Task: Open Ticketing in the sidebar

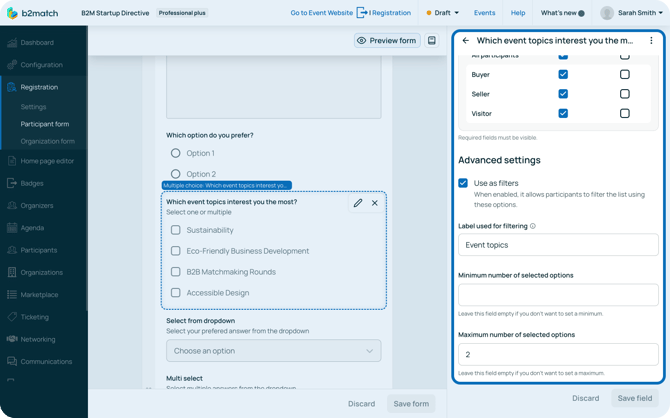Action: (x=35, y=317)
